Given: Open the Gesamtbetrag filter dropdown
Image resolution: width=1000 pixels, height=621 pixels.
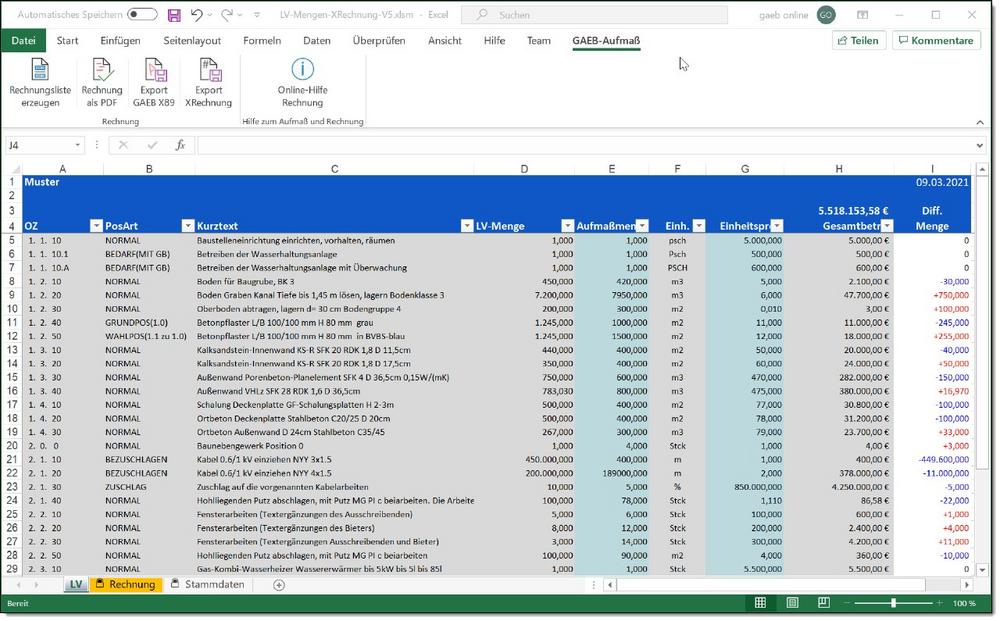Looking at the screenshot, I should [x=886, y=226].
